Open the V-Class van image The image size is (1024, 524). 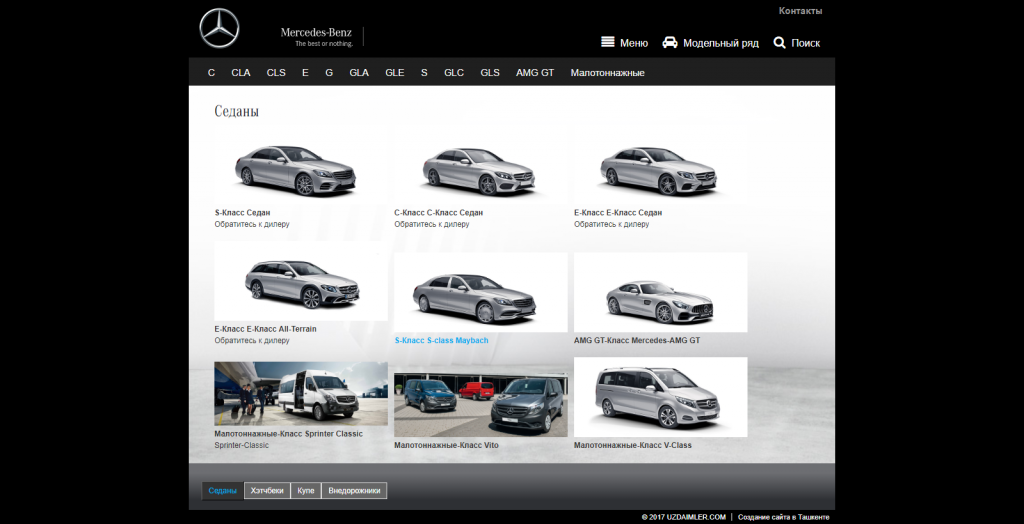660,397
